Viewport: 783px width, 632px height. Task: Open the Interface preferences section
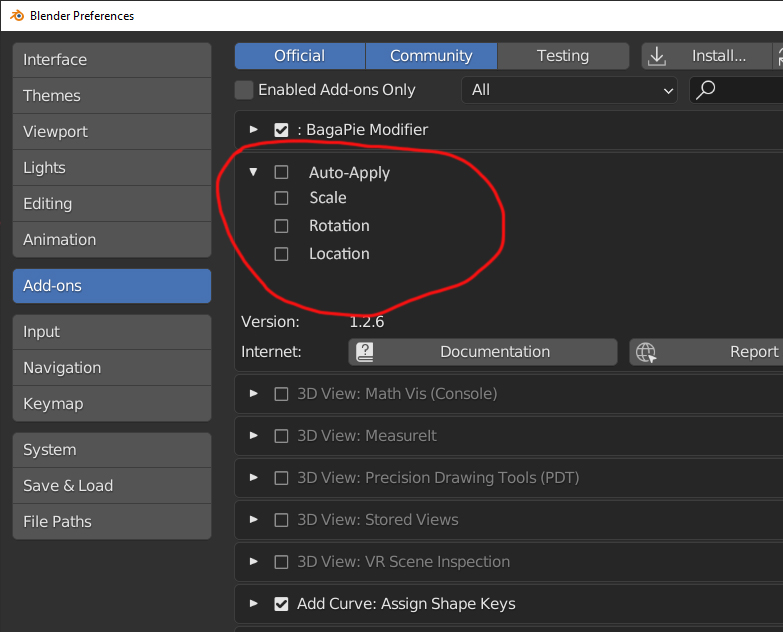tap(112, 60)
